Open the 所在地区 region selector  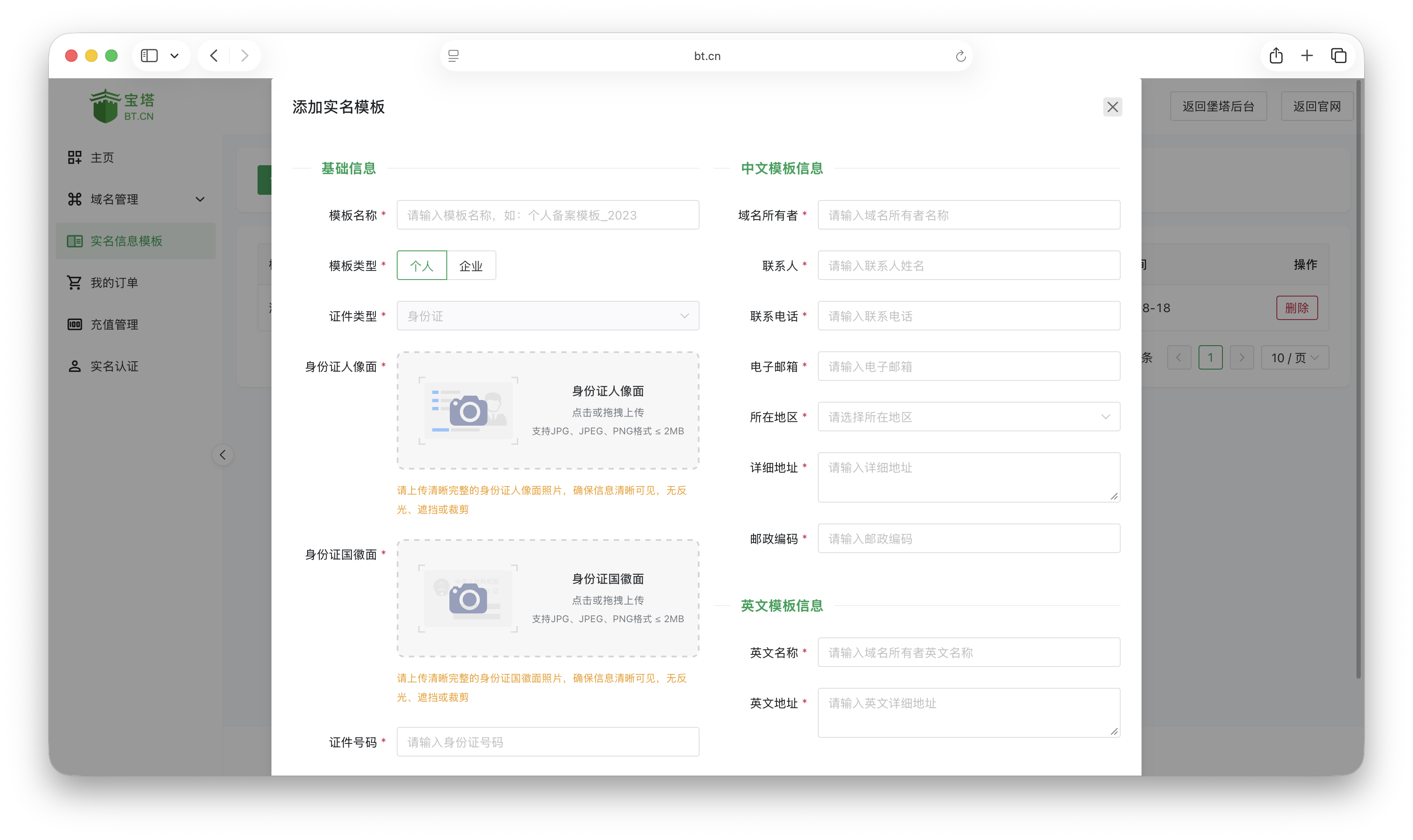pyautogui.click(x=968, y=417)
